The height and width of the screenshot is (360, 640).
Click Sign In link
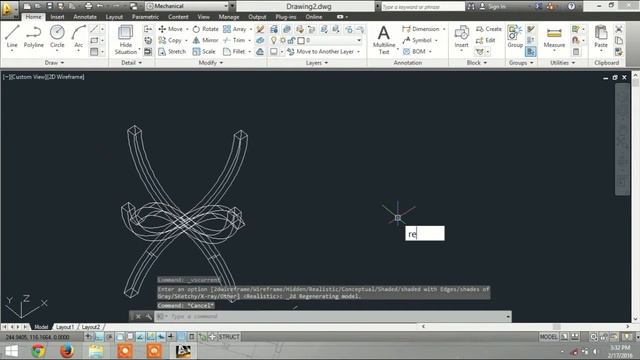[x=492, y=7]
